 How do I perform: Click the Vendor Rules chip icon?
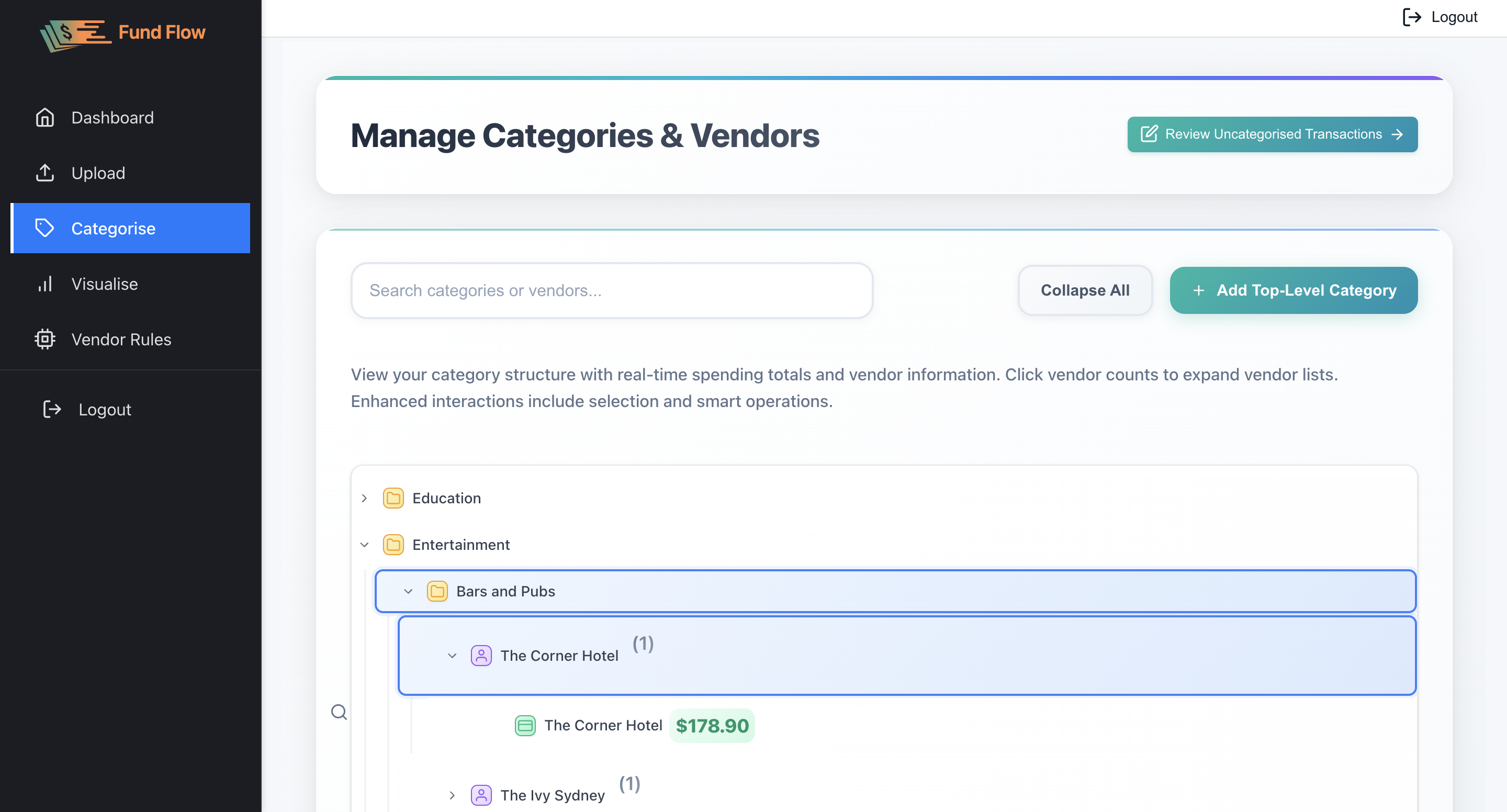pos(44,340)
